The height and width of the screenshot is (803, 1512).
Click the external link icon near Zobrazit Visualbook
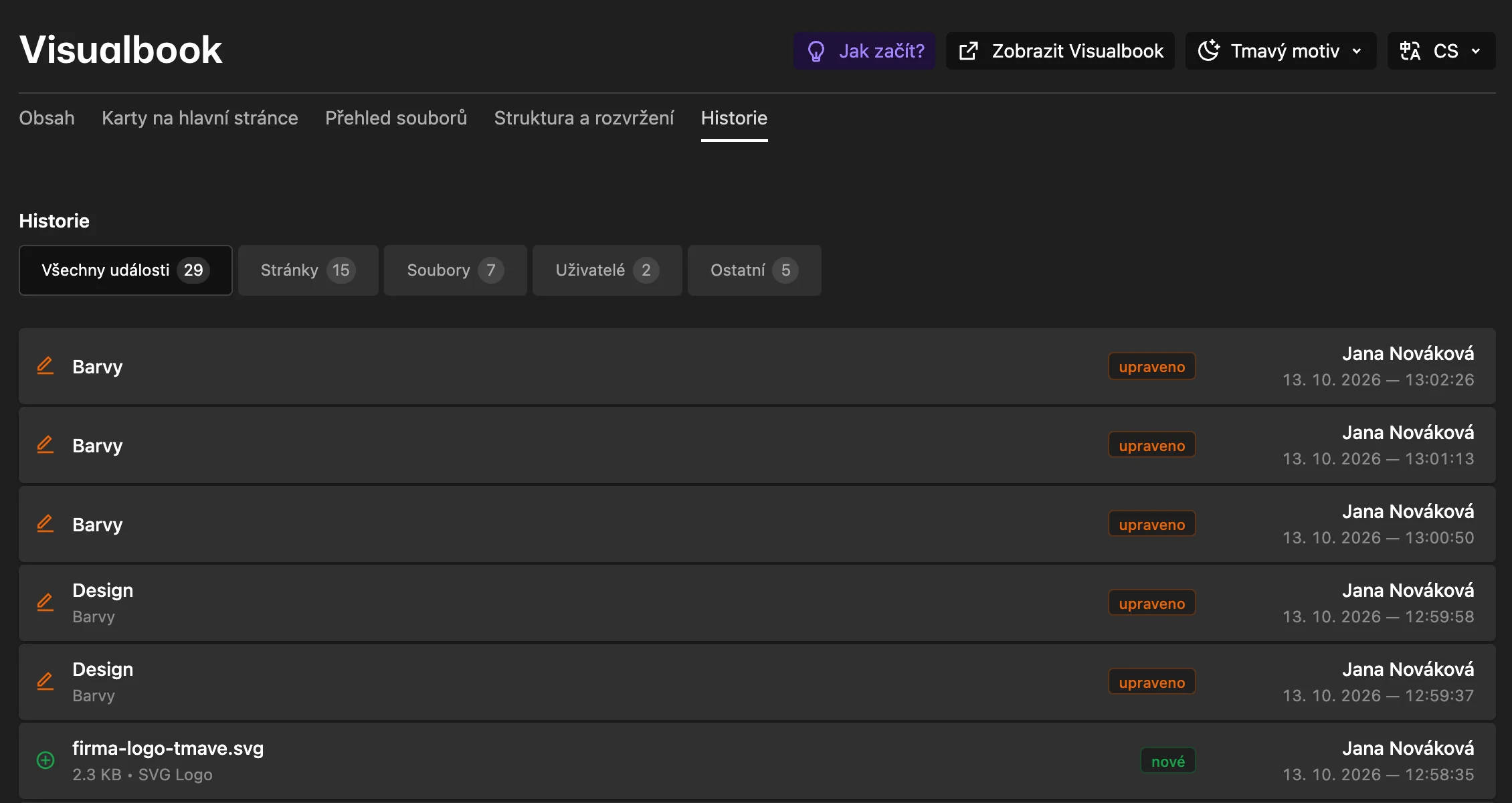tap(969, 51)
